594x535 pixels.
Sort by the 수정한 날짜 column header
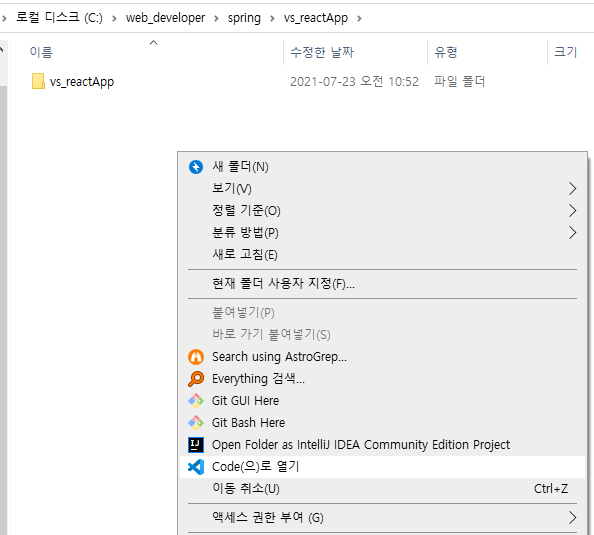click(x=322, y=52)
